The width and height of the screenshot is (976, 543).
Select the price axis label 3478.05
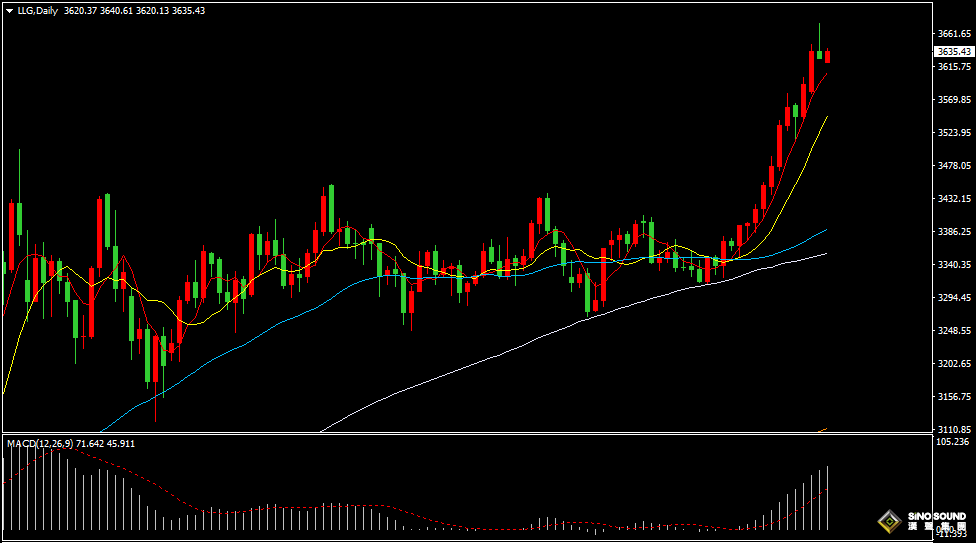(x=954, y=166)
